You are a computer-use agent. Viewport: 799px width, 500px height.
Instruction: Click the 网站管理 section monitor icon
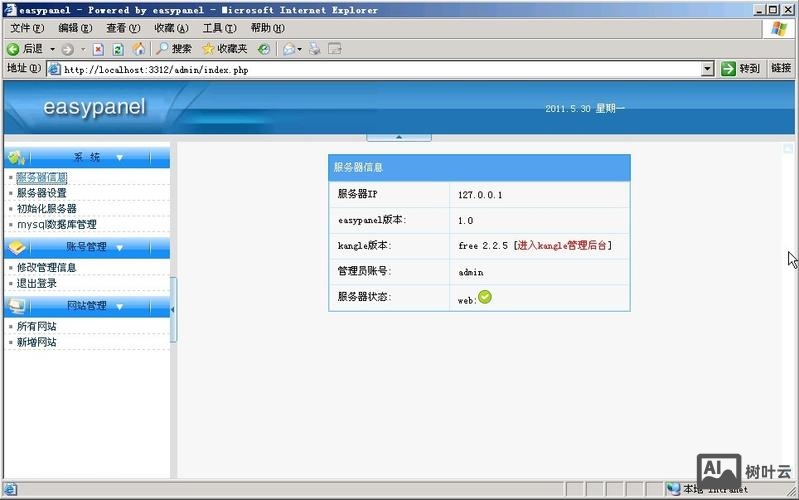click(17, 306)
